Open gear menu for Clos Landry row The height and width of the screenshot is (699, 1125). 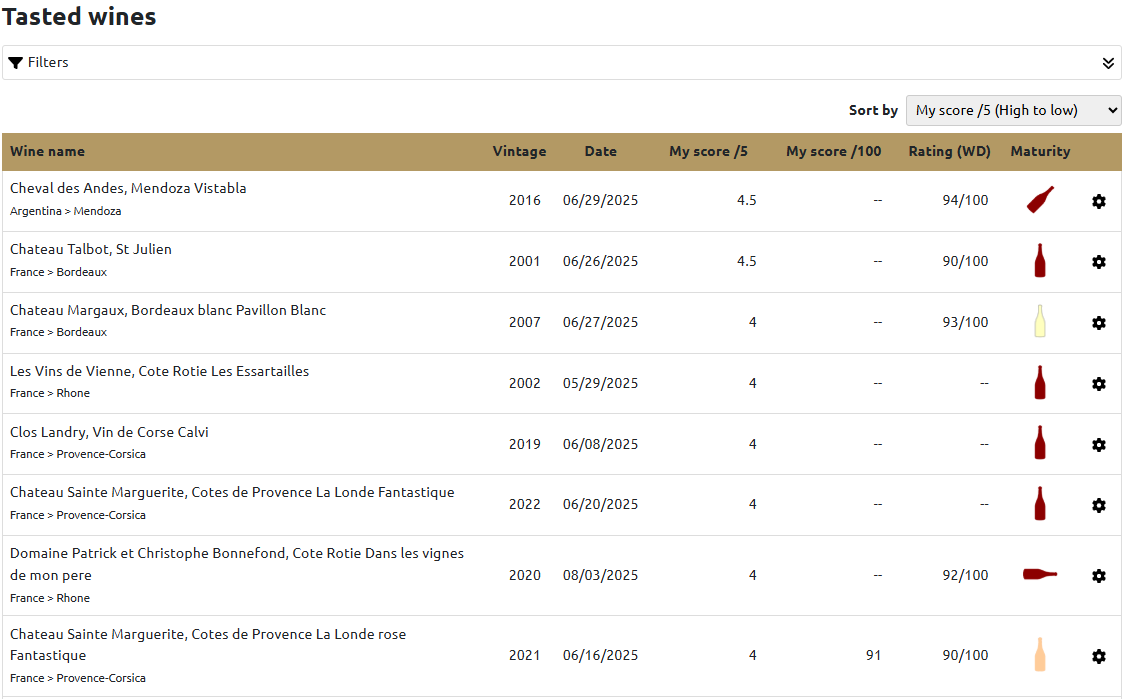pos(1098,445)
